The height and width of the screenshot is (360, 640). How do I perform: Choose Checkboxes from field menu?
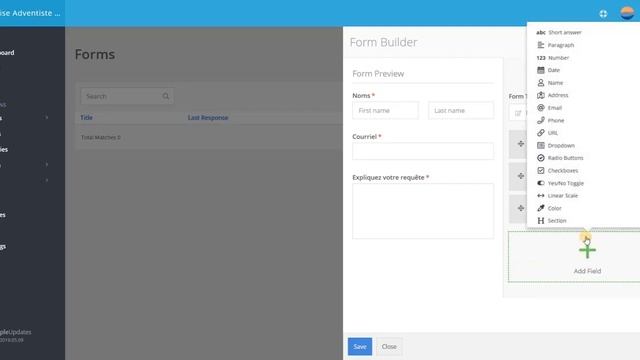pos(563,171)
